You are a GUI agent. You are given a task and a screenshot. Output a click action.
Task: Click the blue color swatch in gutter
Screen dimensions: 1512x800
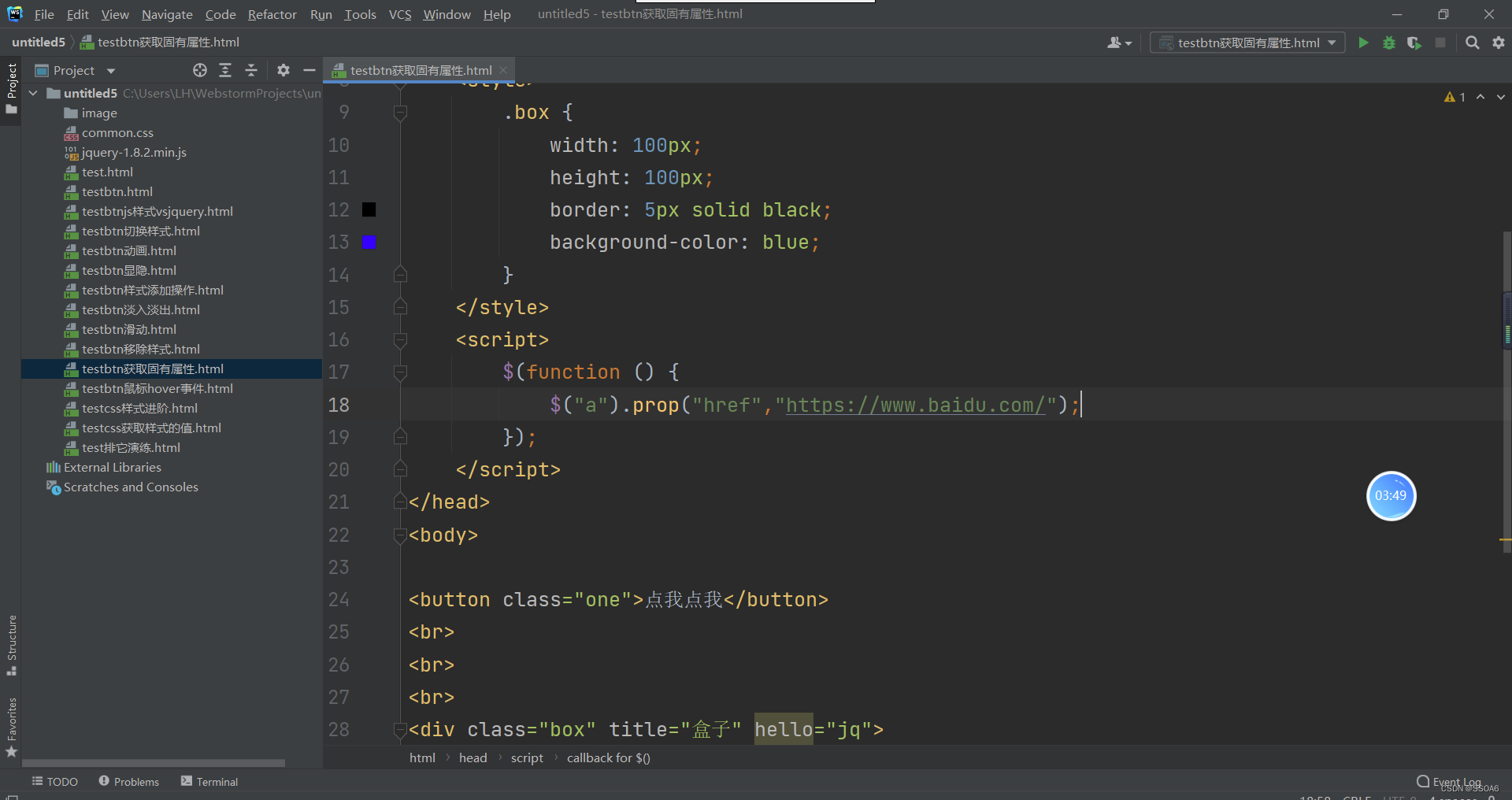(x=369, y=242)
